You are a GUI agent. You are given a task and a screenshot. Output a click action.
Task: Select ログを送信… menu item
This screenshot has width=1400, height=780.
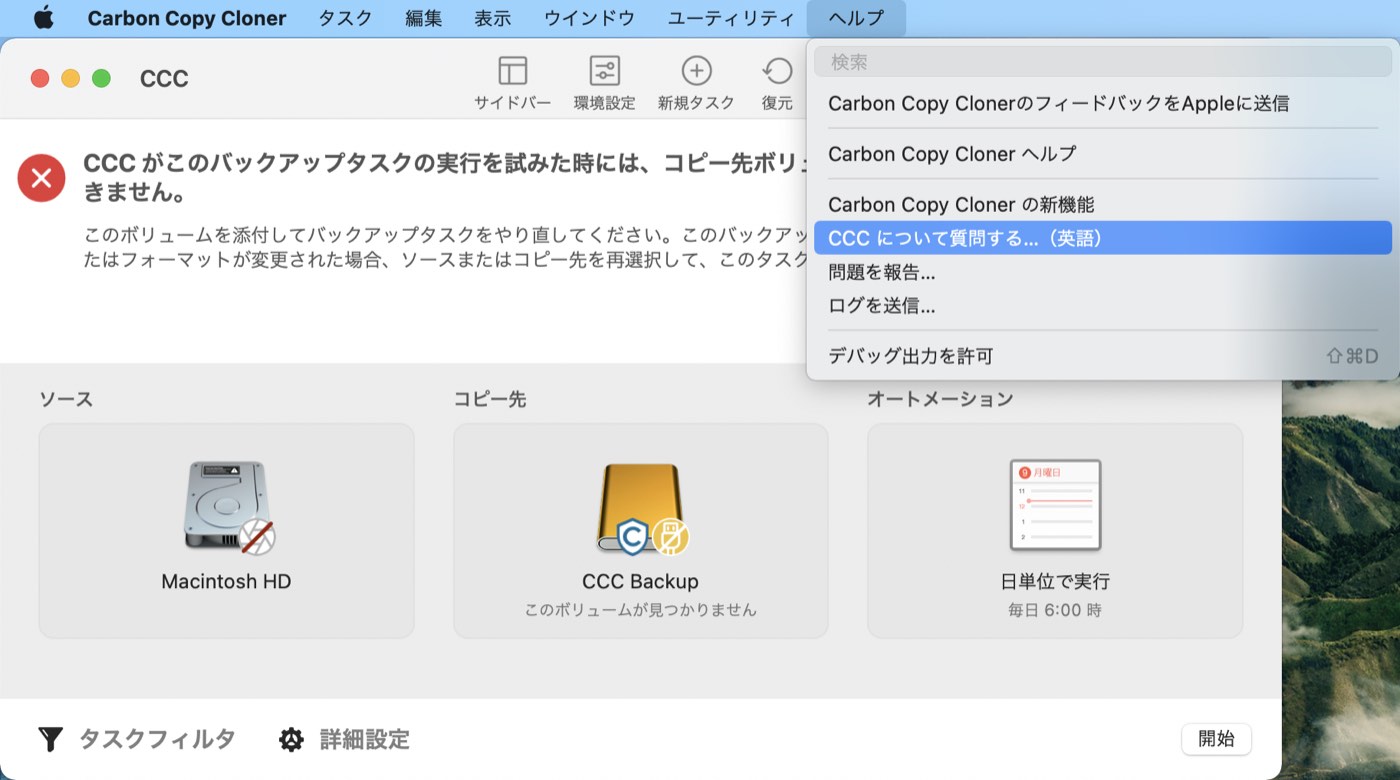coord(1103,306)
